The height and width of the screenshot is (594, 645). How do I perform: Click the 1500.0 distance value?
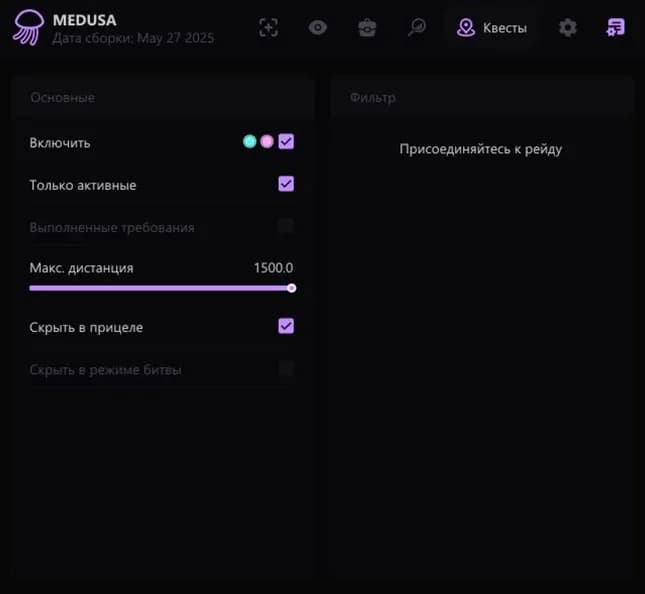(x=273, y=268)
